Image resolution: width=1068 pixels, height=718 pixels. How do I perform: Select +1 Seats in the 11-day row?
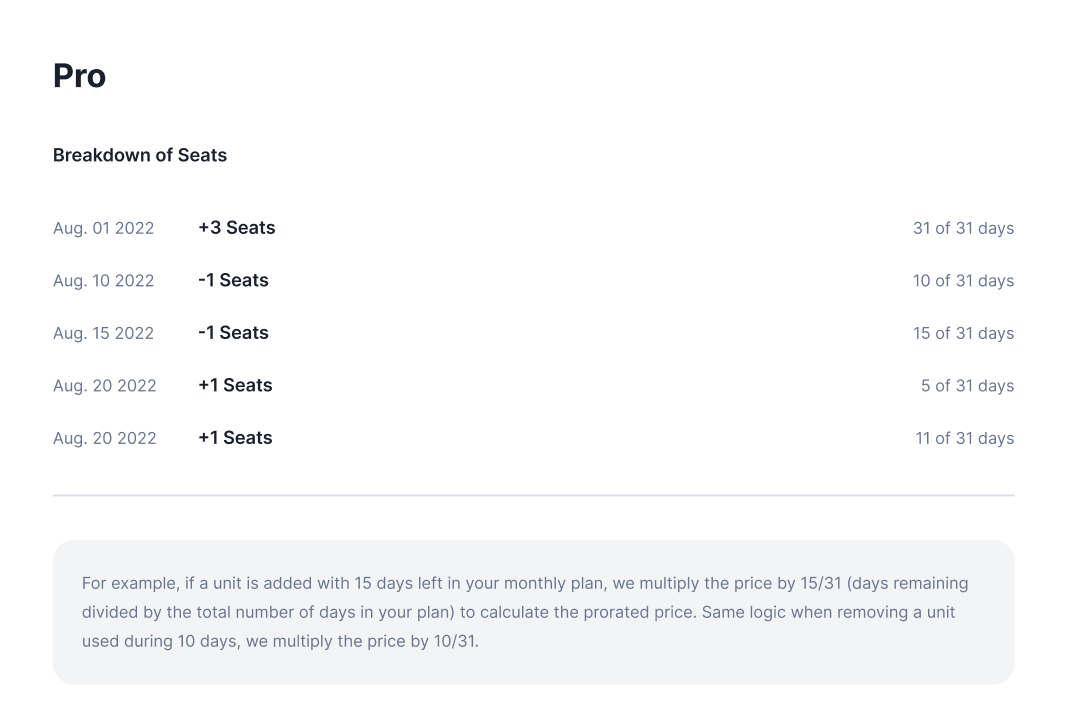235,438
